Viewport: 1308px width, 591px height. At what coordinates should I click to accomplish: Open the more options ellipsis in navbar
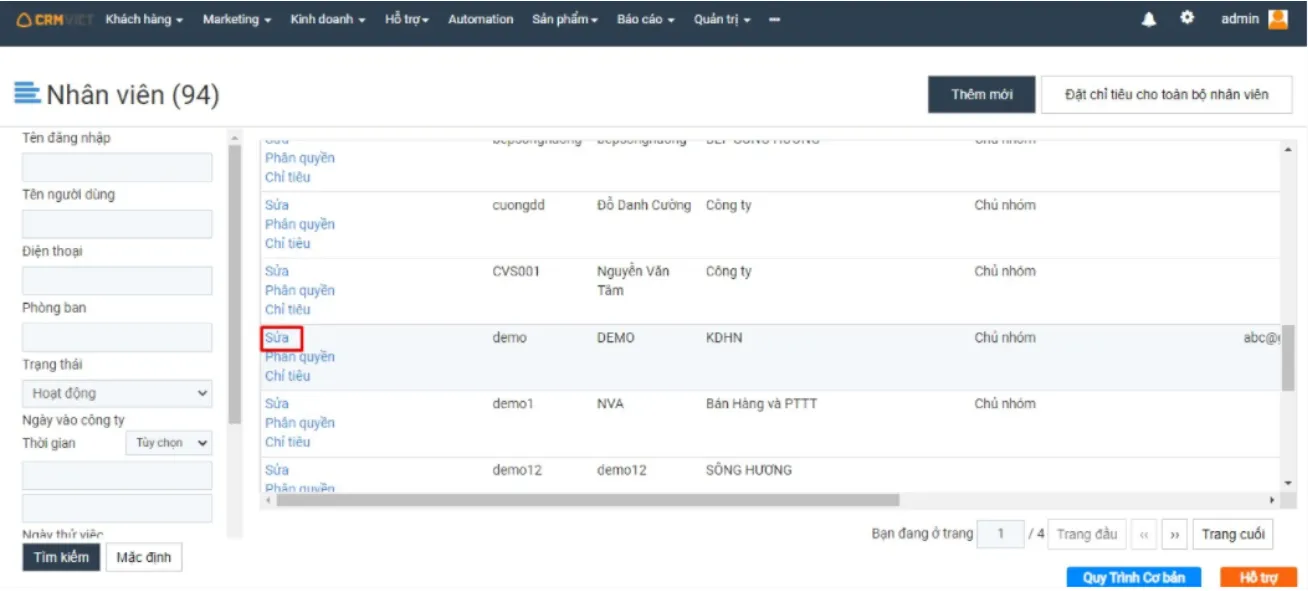[775, 20]
